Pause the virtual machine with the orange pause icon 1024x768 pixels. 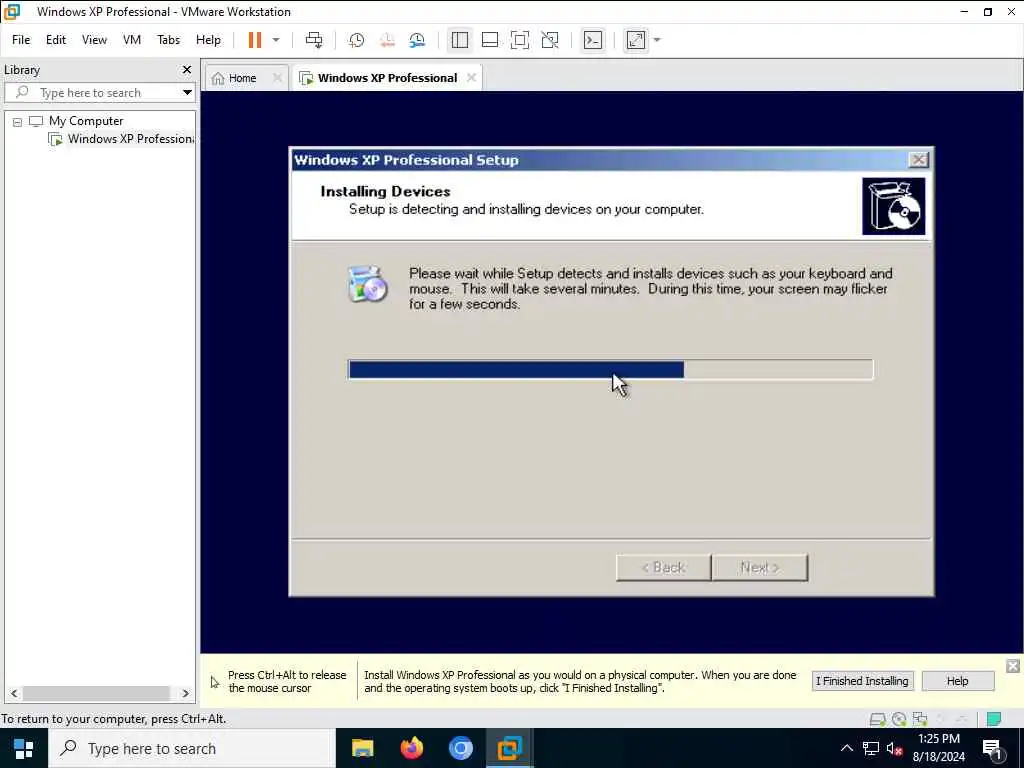pos(255,40)
